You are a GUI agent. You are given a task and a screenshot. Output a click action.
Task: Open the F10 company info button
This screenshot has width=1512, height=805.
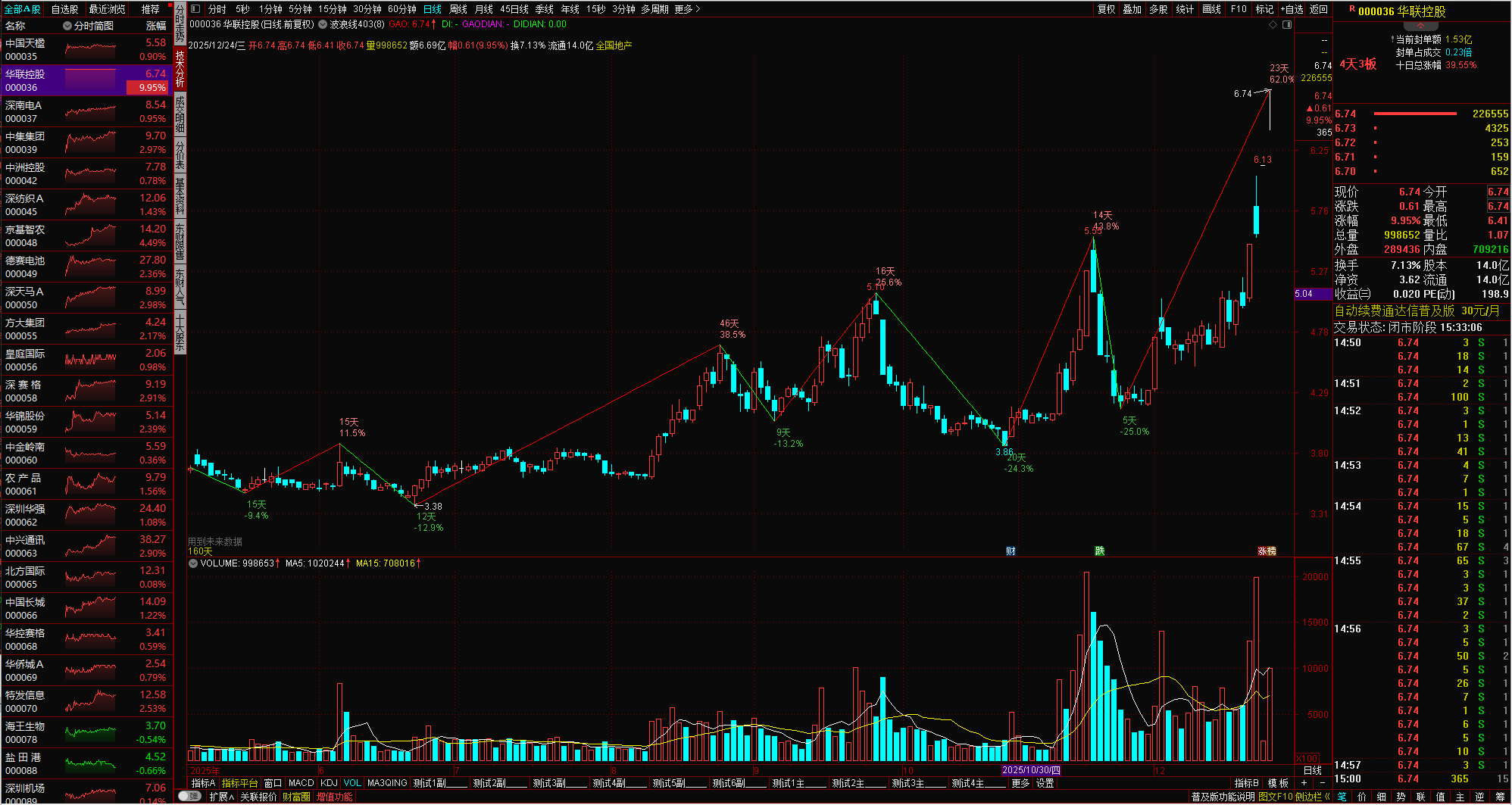coord(1239,9)
